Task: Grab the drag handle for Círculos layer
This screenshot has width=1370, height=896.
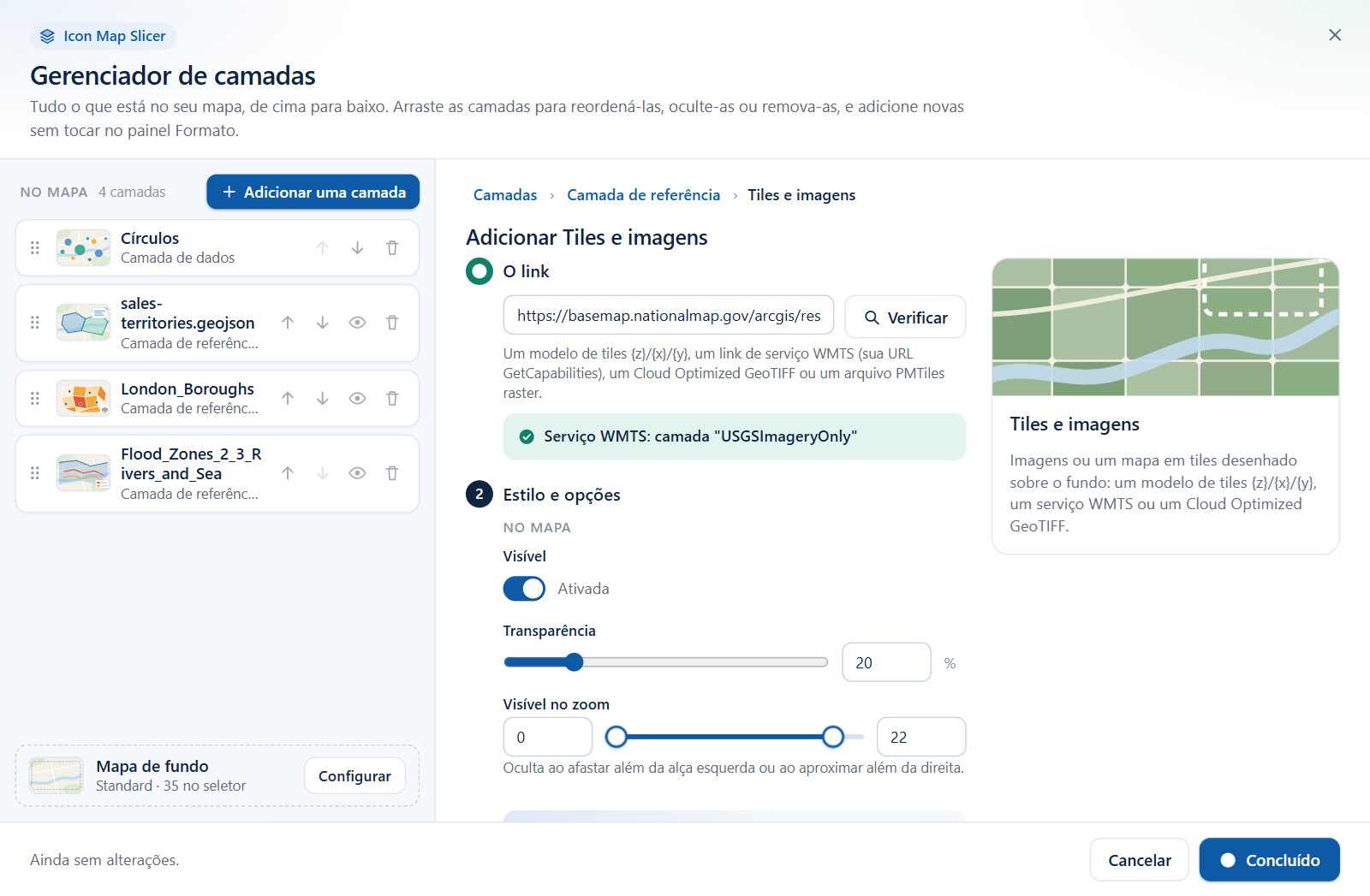Action: coord(35,248)
